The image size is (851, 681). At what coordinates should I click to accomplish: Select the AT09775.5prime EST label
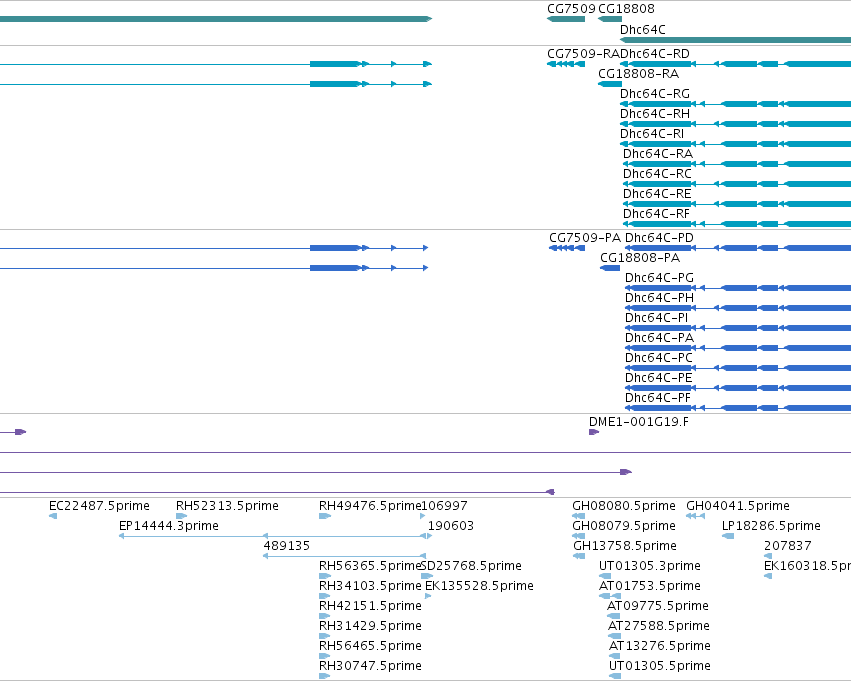[x=658, y=606]
